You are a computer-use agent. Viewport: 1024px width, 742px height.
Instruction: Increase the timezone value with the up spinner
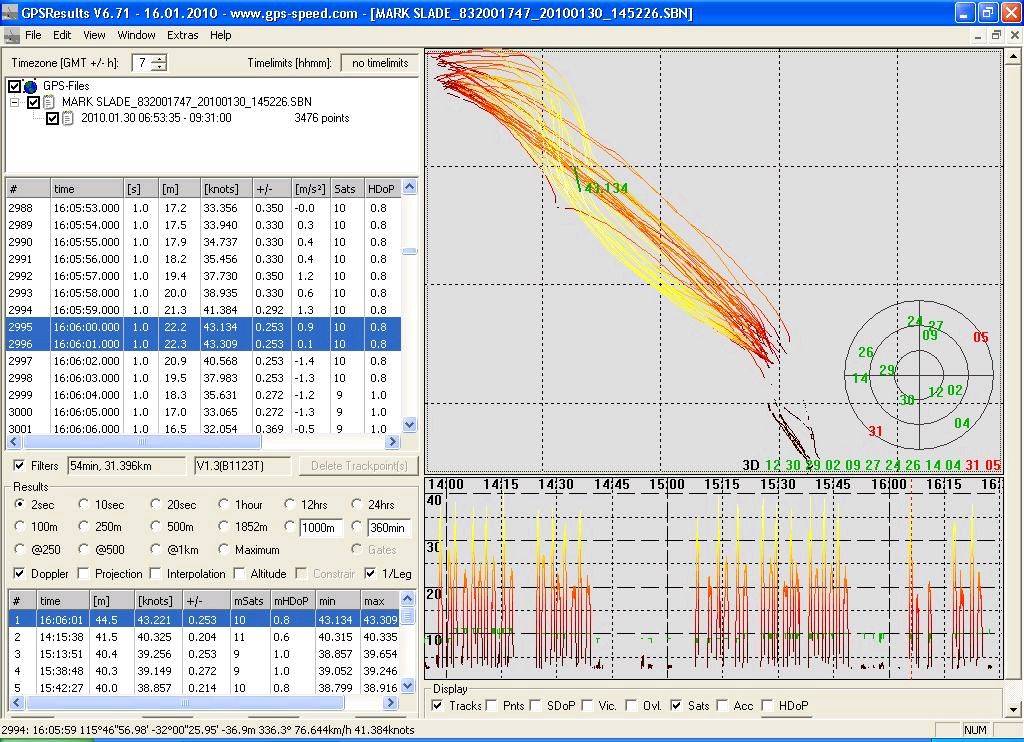[x=159, y=59]
